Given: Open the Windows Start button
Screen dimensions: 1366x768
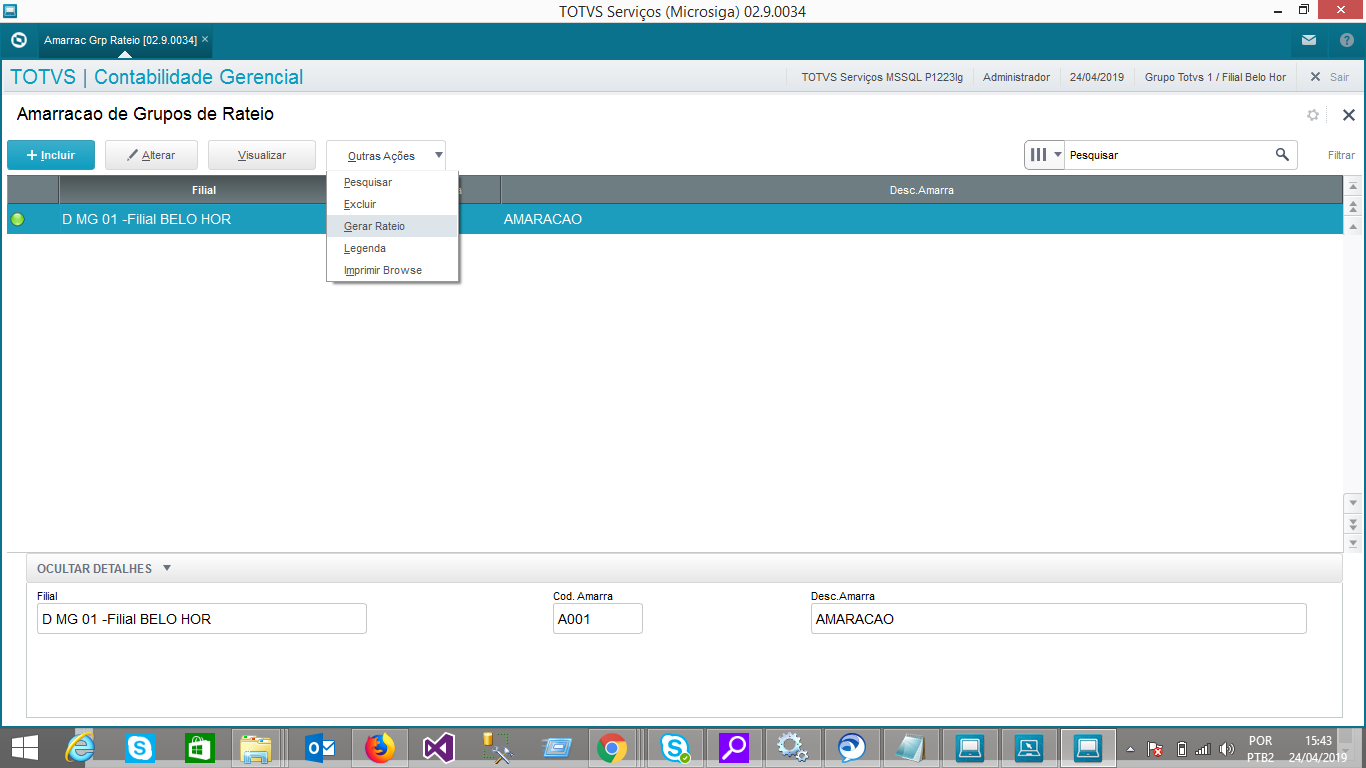Looking at the screenshot, I should point(25,748).
